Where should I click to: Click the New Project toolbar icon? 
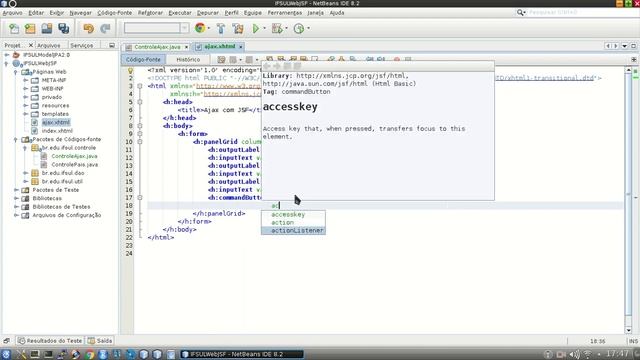click(x=30, y=29)
